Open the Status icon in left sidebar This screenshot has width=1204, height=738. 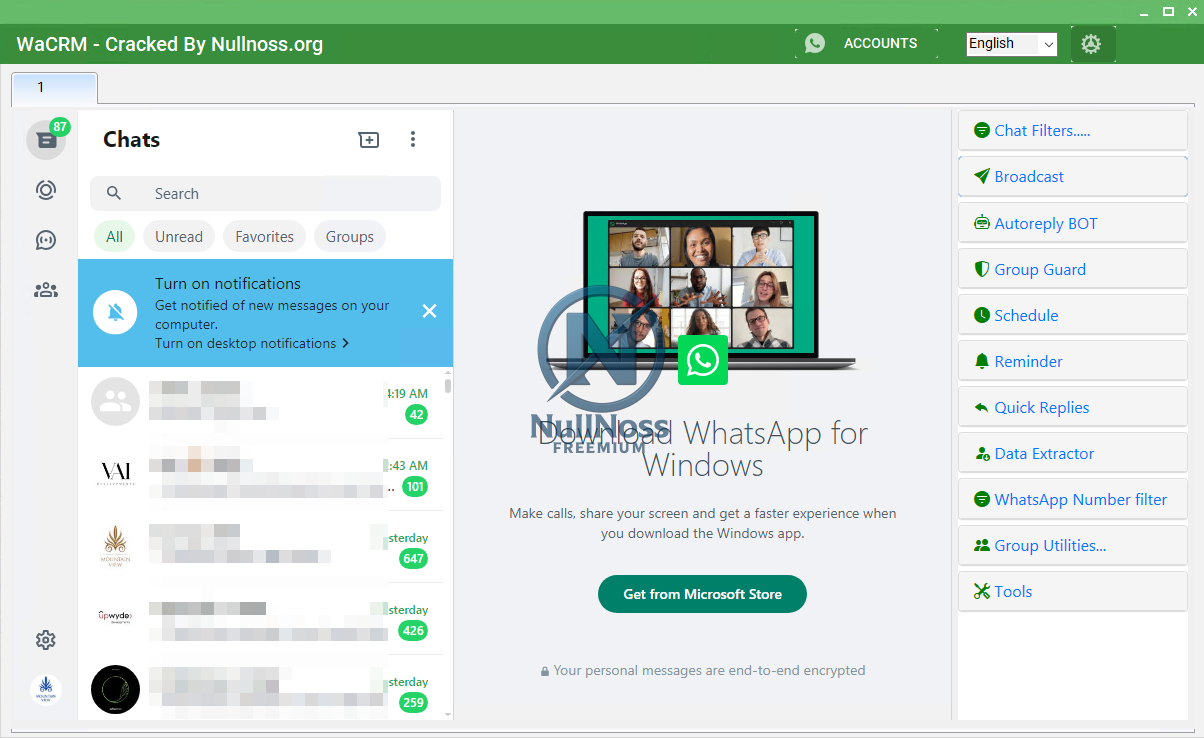click(x=46, y=190)
